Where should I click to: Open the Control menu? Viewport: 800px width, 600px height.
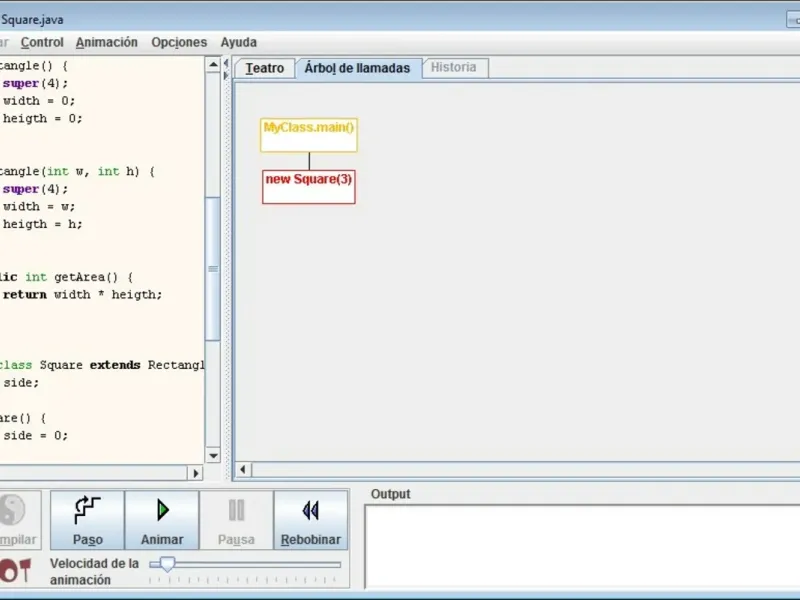[42, 42]
